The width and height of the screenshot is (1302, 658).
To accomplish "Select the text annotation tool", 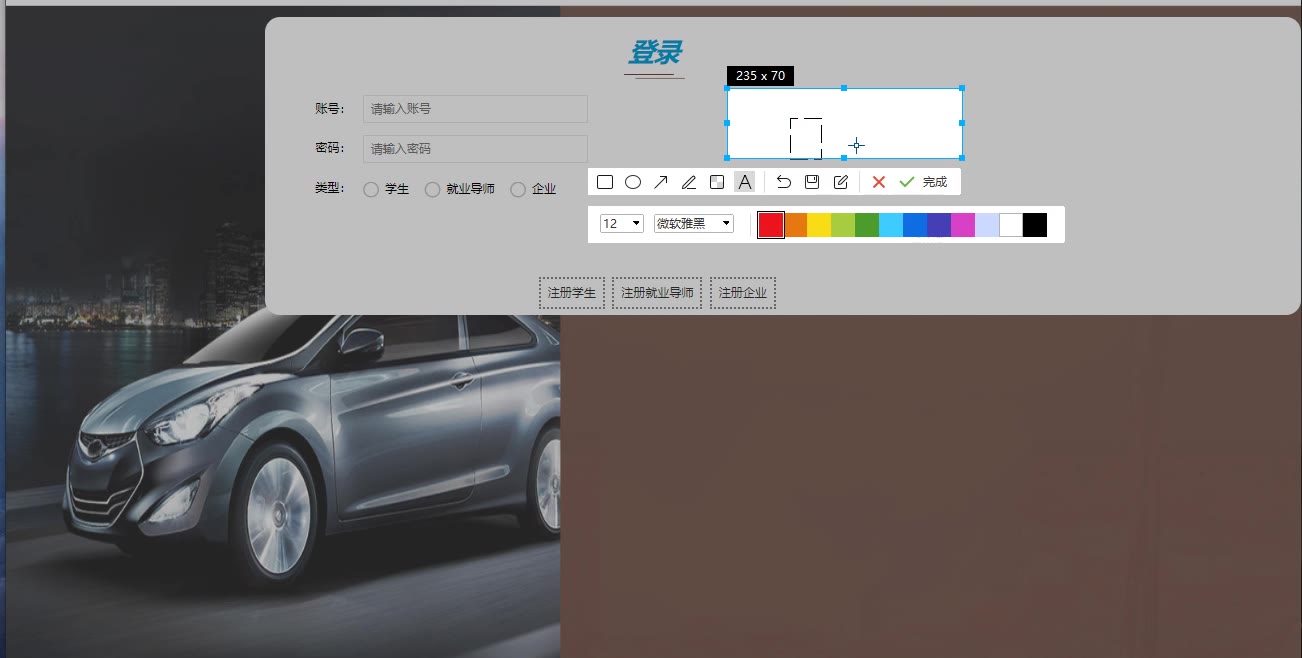I will tap(745, 182).
